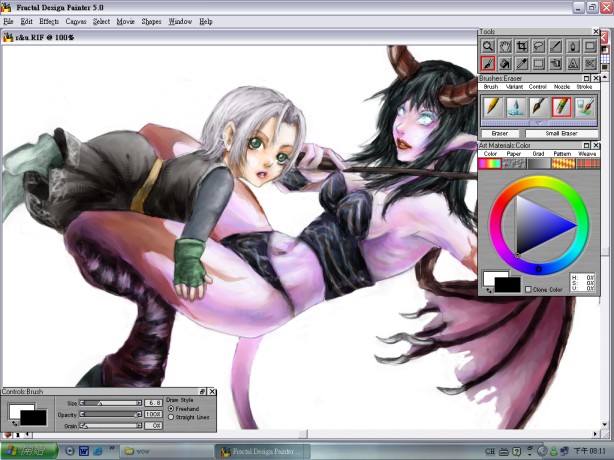Select the Rectangle shape tool
The image size is (614, 460).
[x=590, y=46]
